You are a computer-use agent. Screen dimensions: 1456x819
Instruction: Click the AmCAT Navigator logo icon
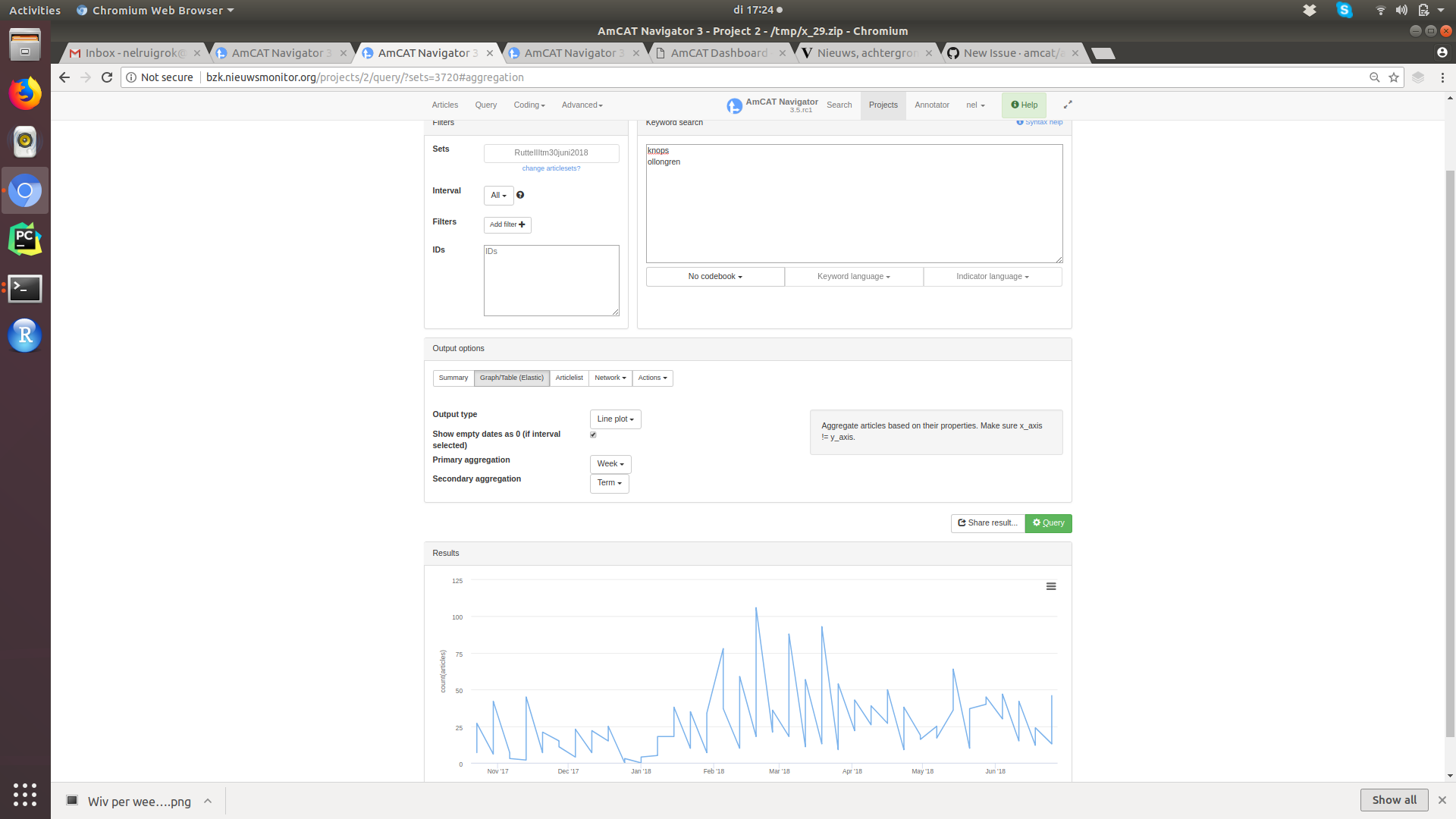734,106
